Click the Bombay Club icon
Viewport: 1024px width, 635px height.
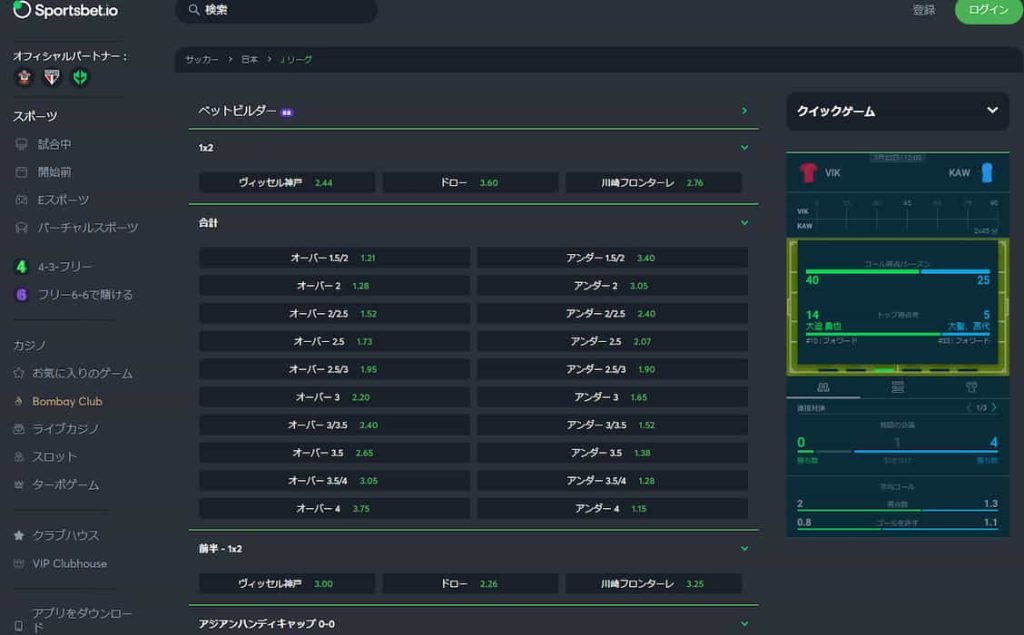click(x=19, y=401)
